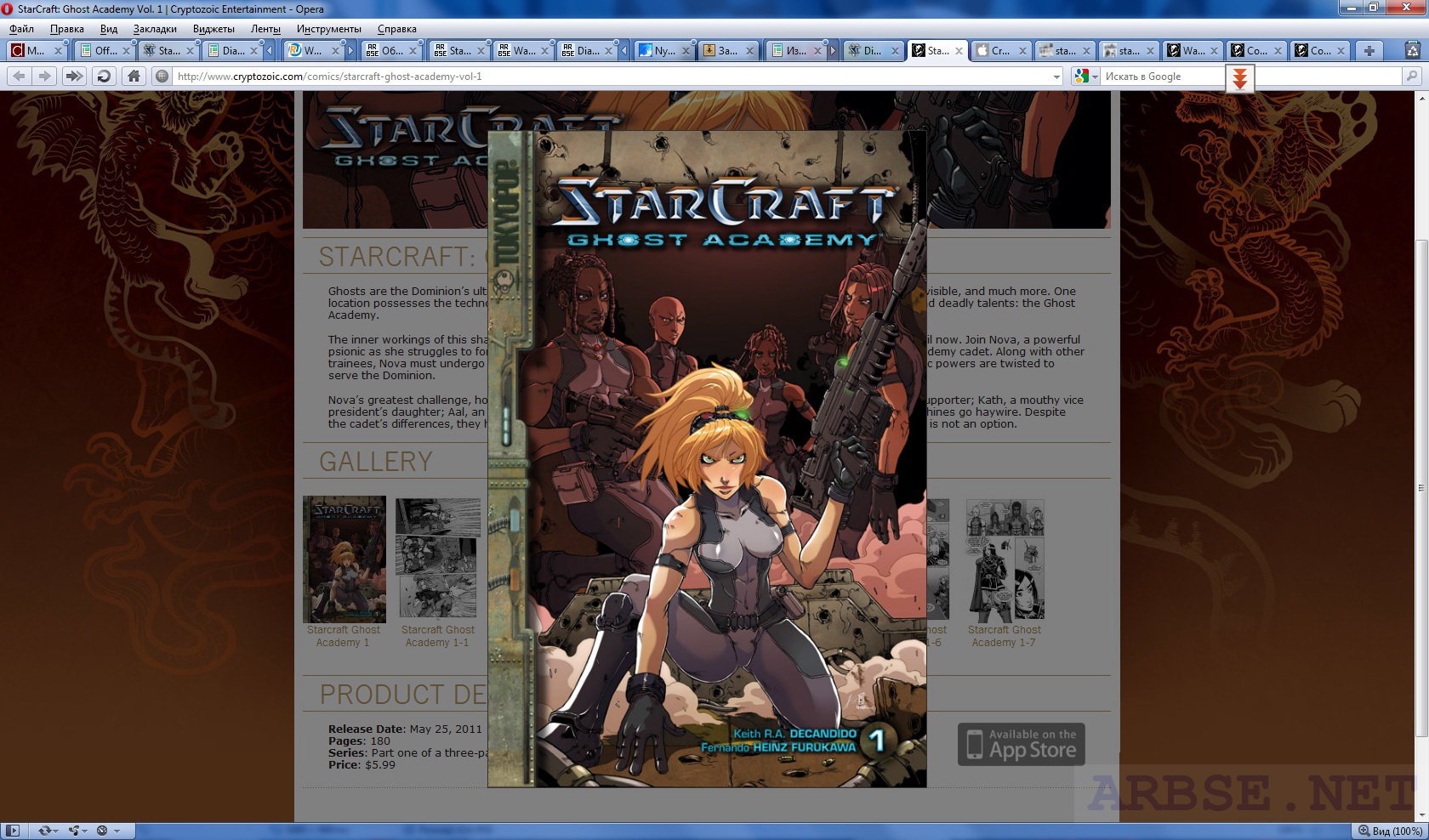Close the 'Ny...' tab
Viewport: 1429px width, 840px height.
pos(684,51)
